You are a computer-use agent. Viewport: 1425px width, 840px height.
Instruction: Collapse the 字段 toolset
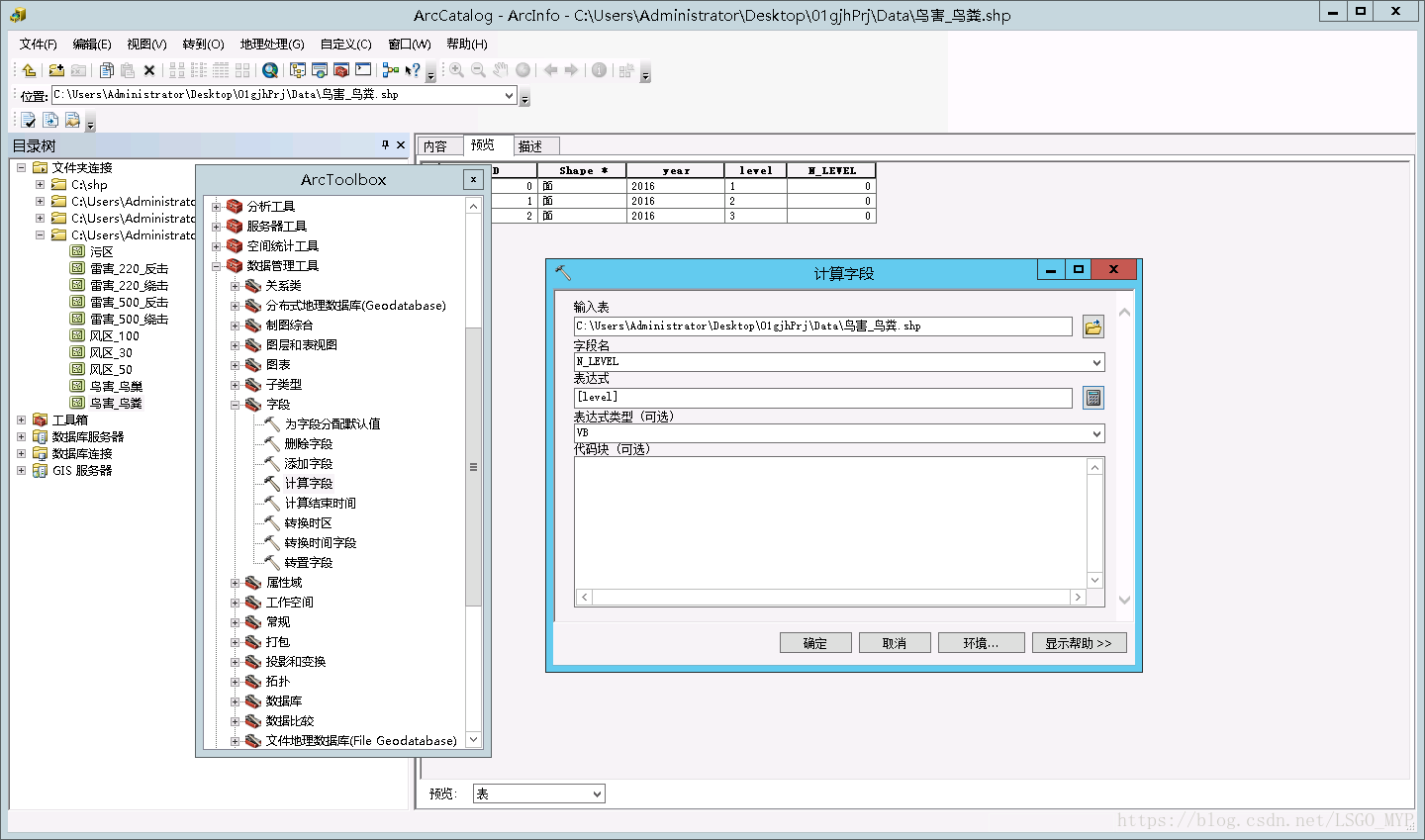coord(236,405)
